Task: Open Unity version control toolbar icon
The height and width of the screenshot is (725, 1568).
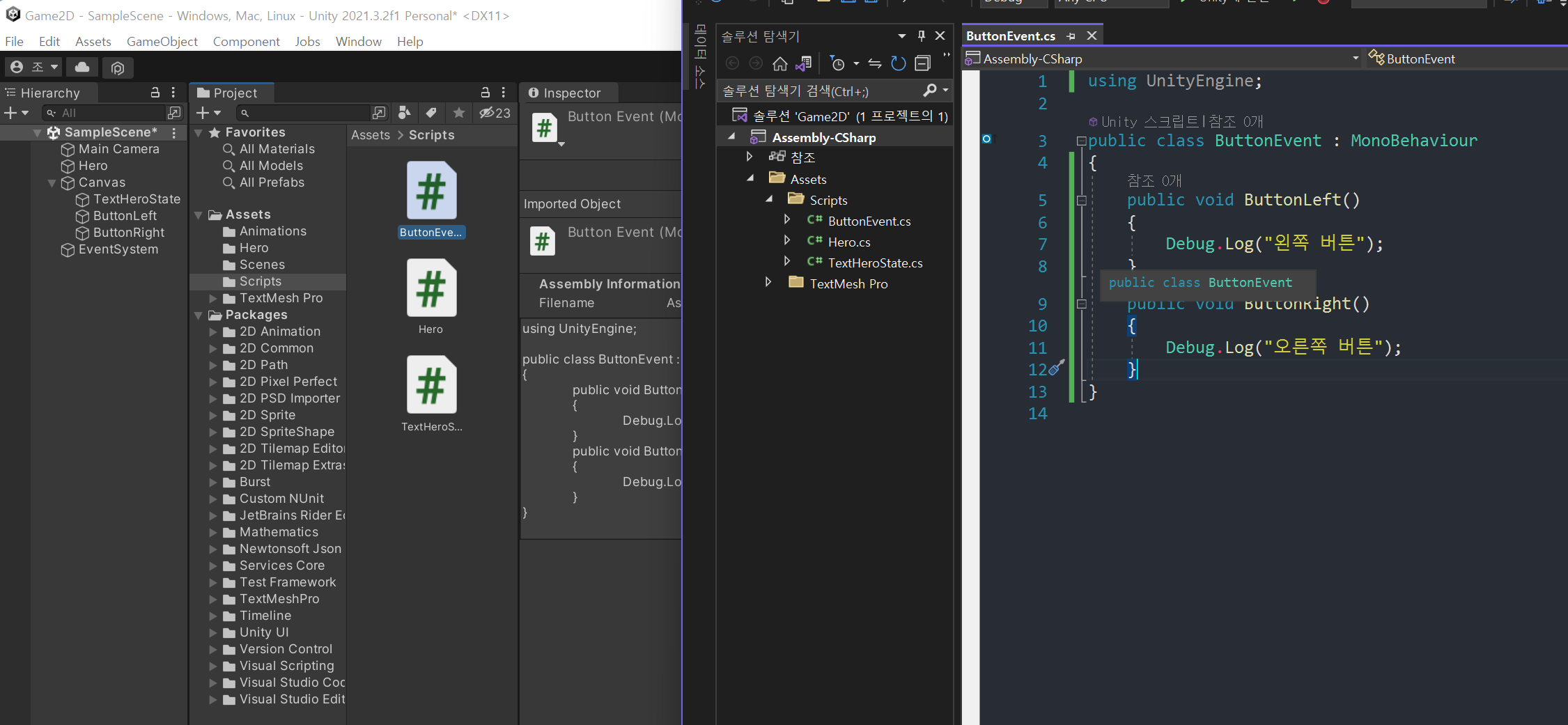Action: 118,68
